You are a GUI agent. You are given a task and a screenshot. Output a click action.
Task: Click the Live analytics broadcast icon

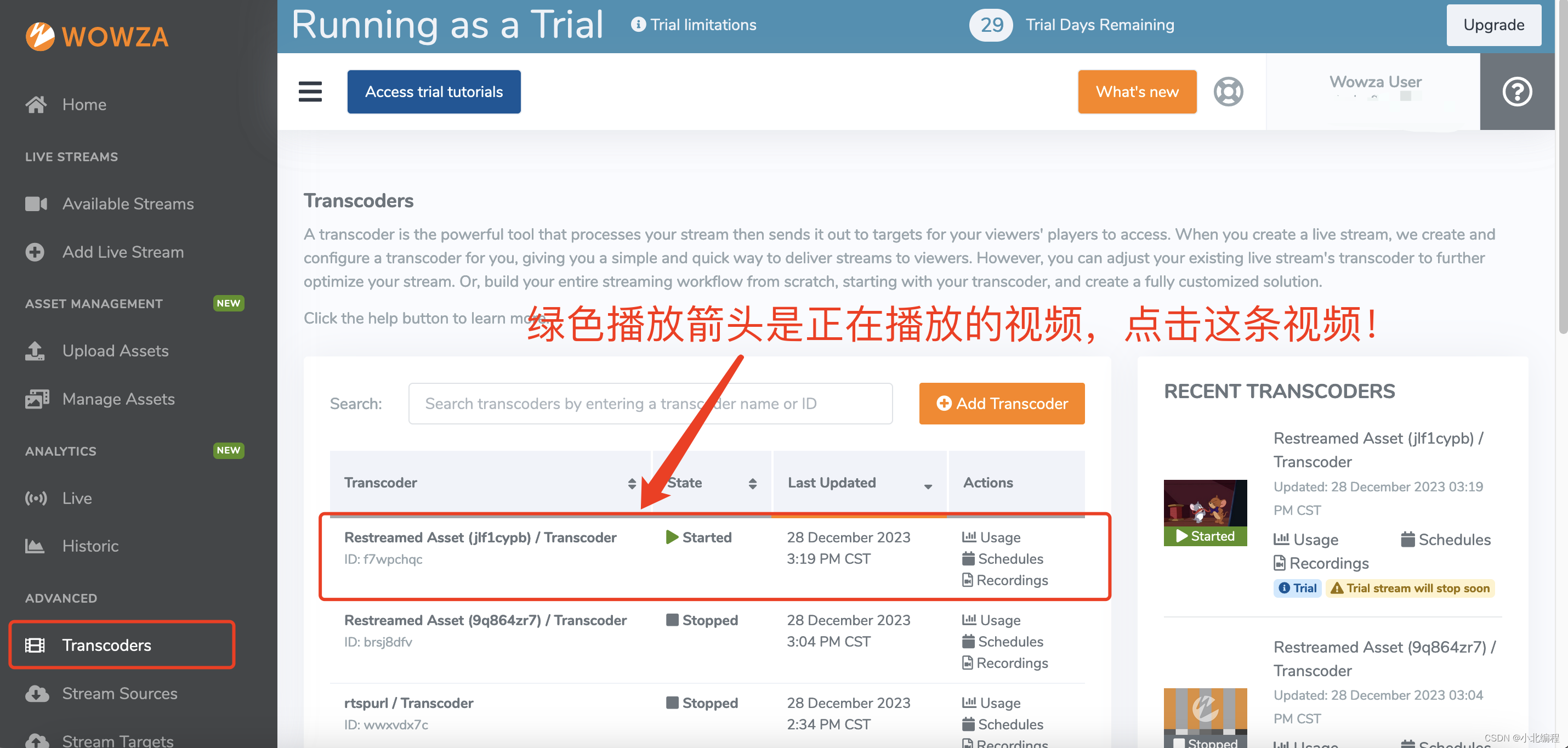click(x=36, y=498)
